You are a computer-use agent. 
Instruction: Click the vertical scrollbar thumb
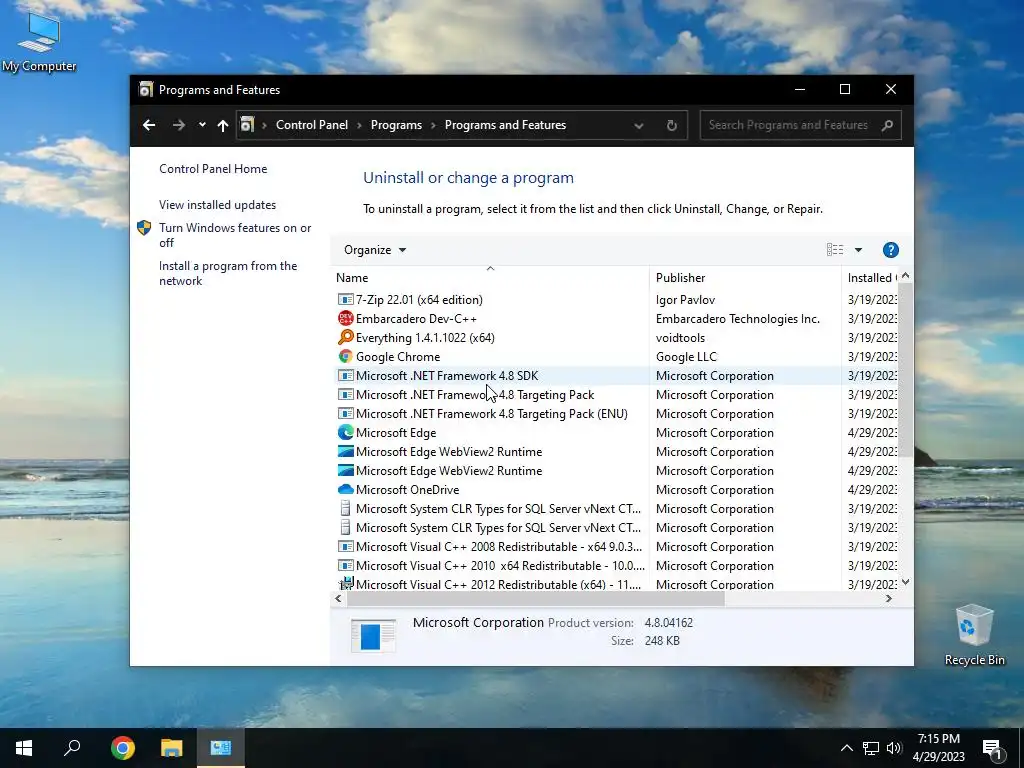(905, 370)
